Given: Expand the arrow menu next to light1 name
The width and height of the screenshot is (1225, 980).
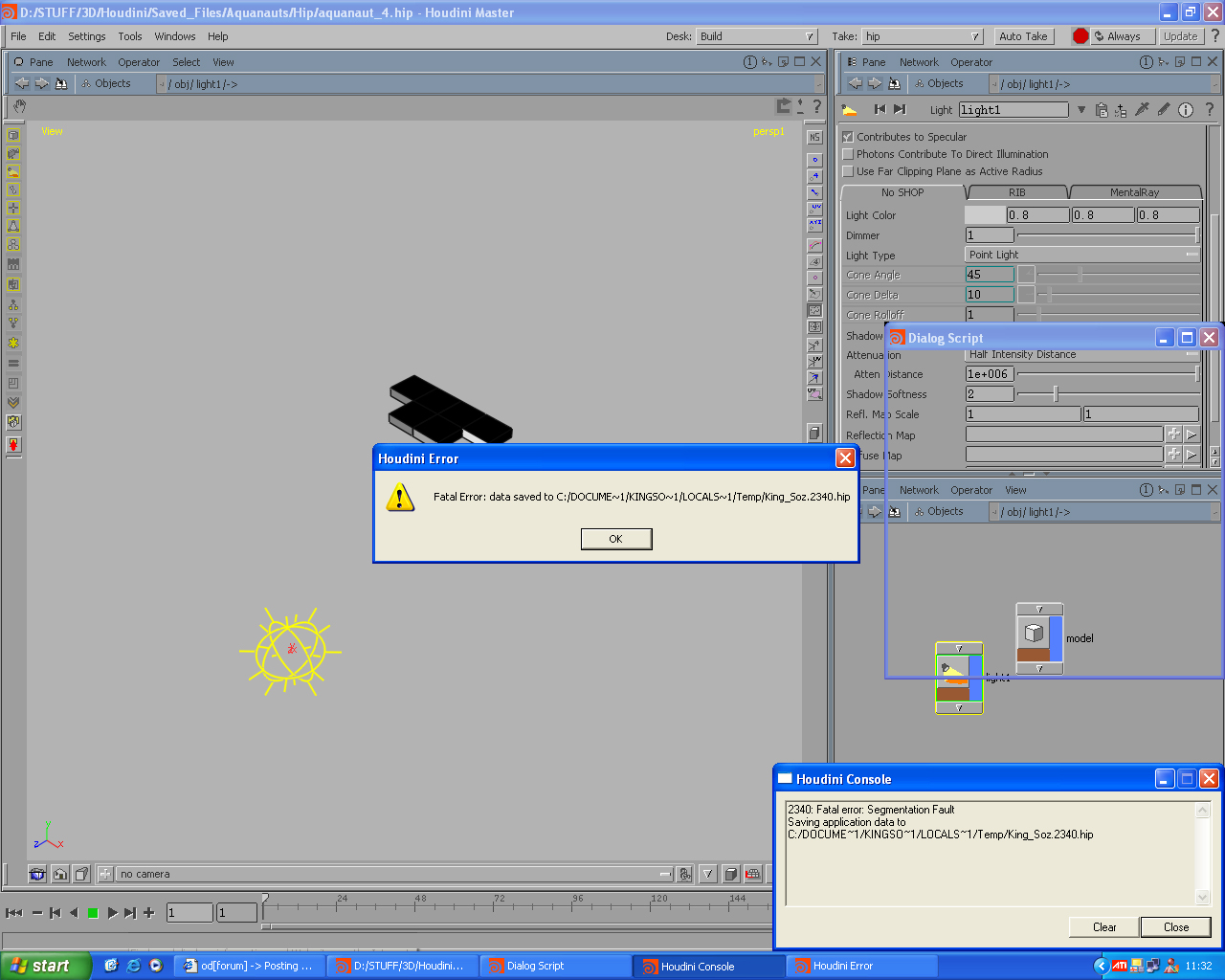Looking at the screenshot, I should coord(1081,110).
